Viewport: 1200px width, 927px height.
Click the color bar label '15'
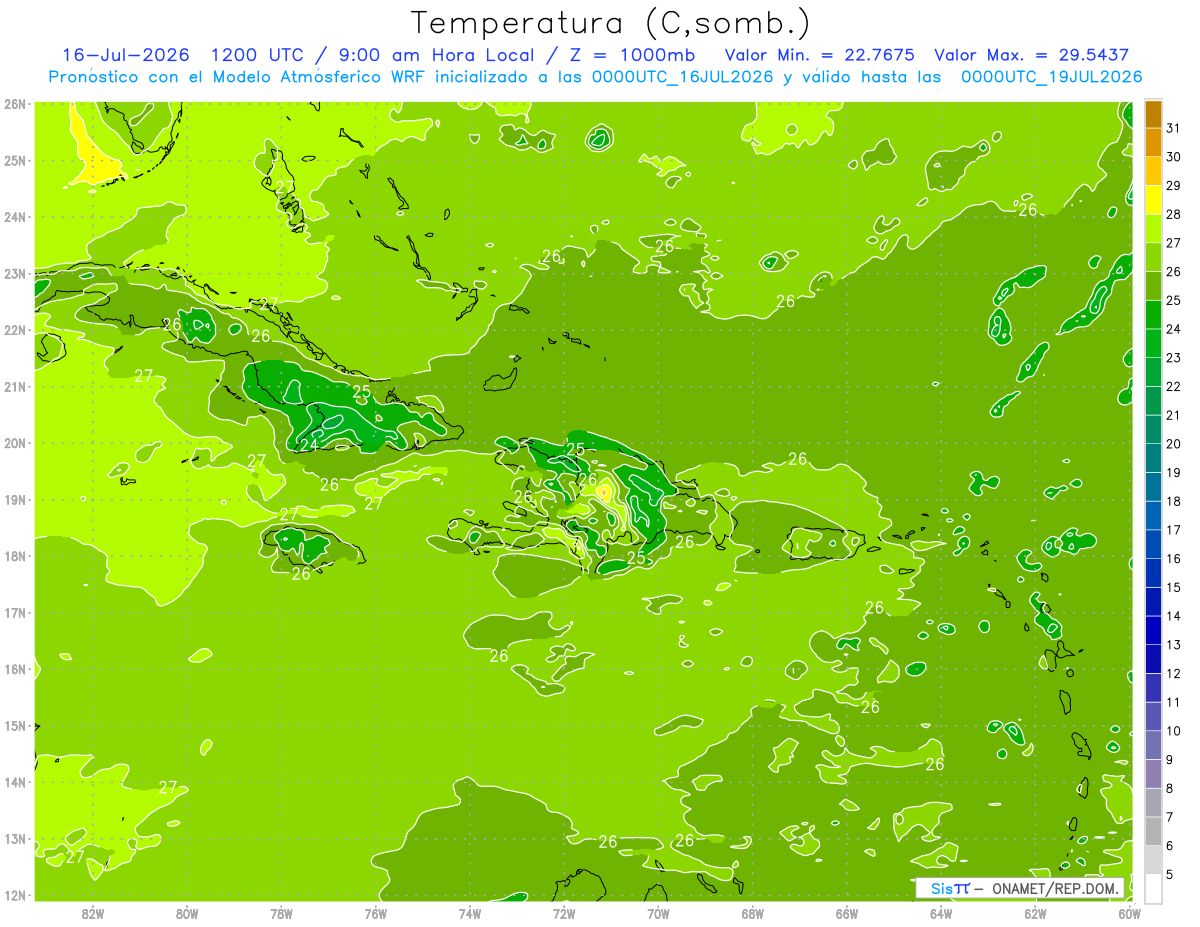tap(1174, 587)
